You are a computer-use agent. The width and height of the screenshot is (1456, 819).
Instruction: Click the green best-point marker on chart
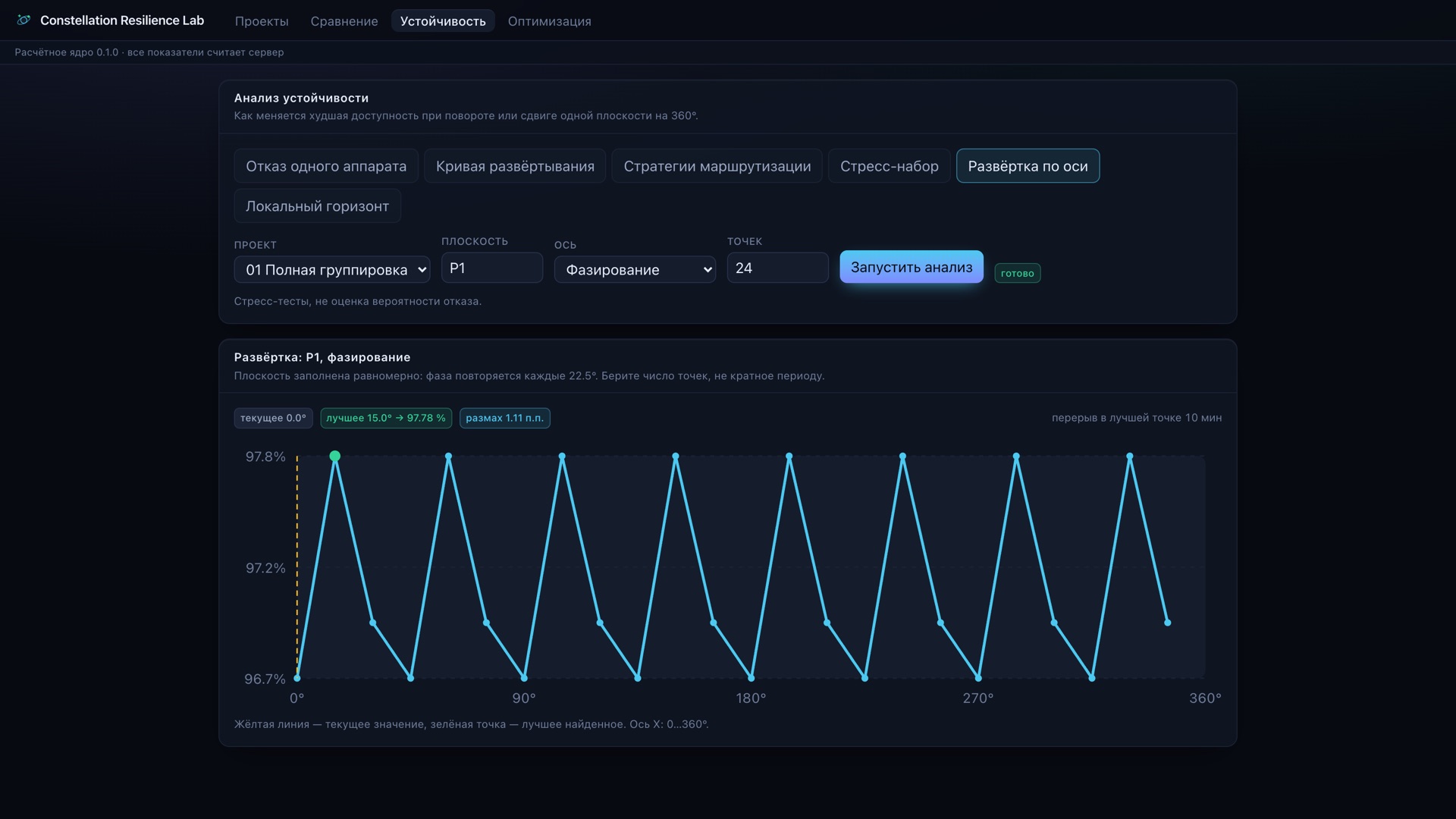click(x=334, y=457)
